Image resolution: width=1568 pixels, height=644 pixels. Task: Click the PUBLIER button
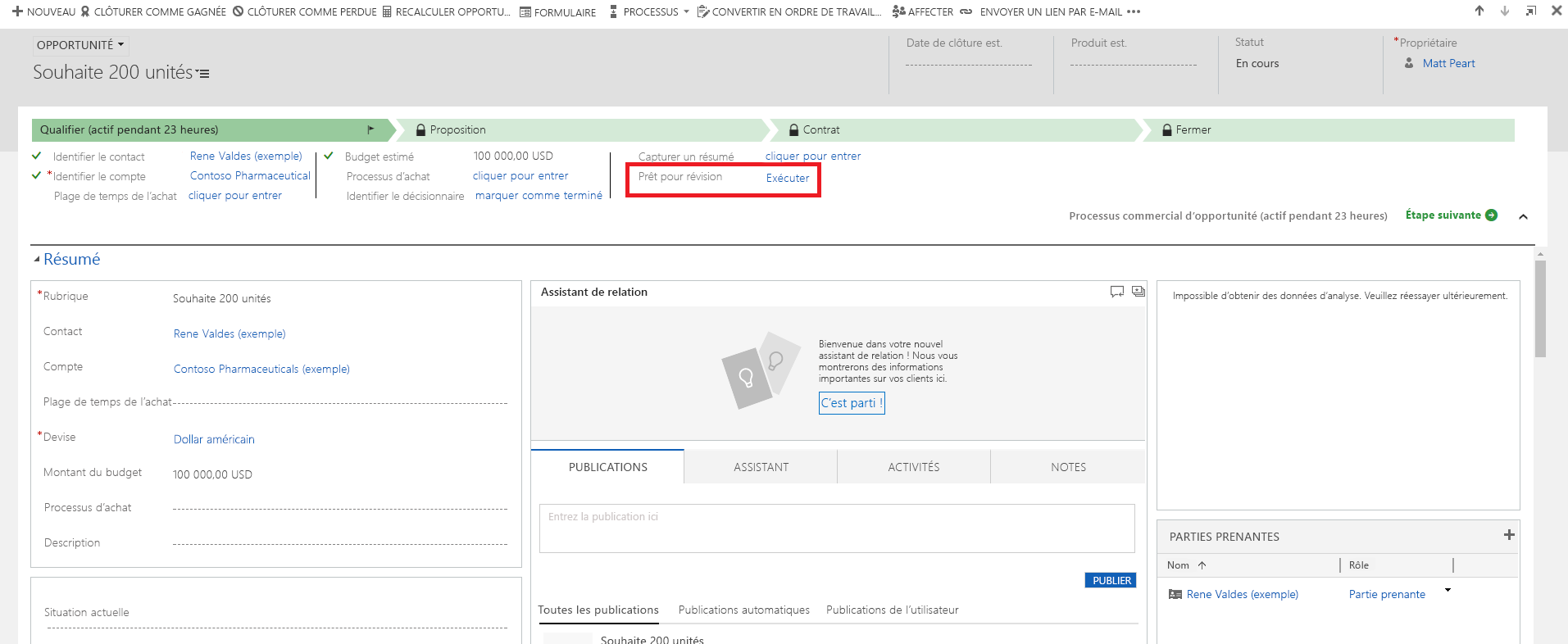[1111, 580]
